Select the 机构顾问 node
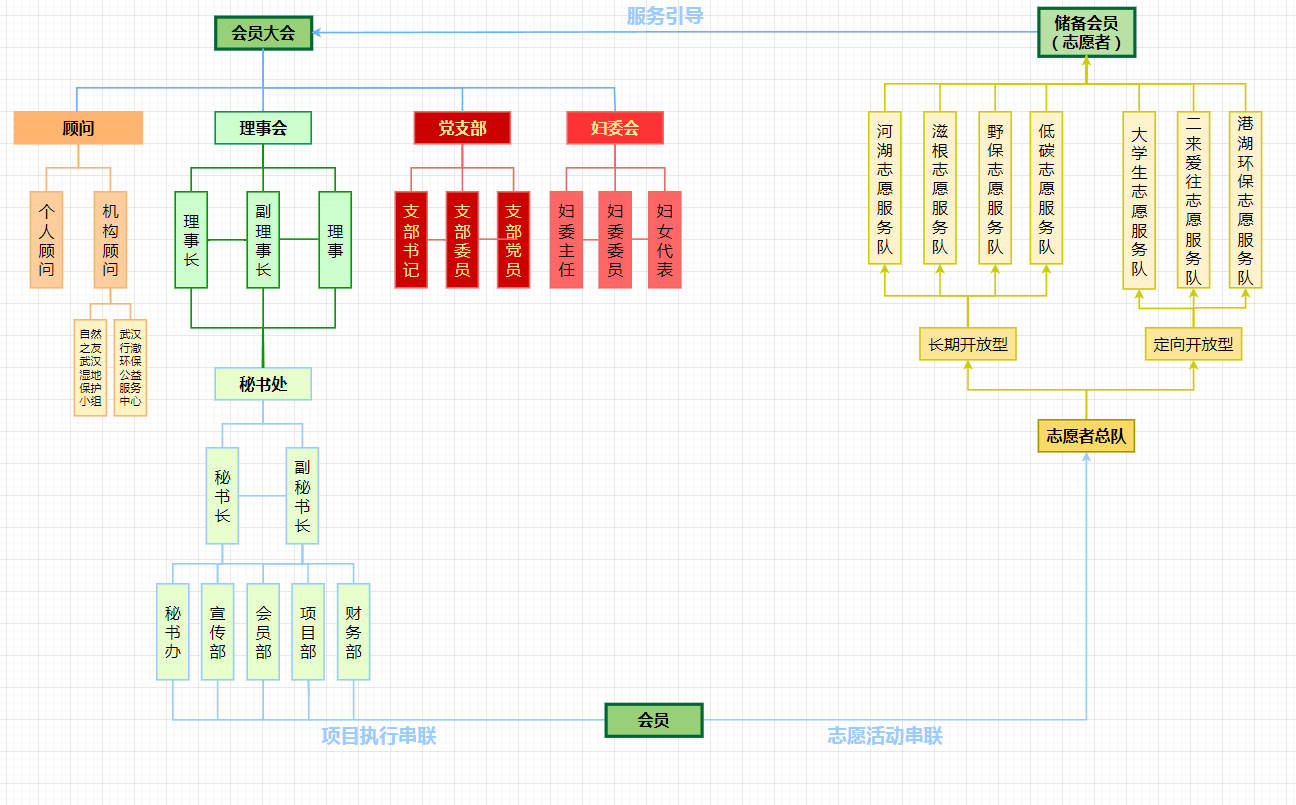 pos(110,240)
